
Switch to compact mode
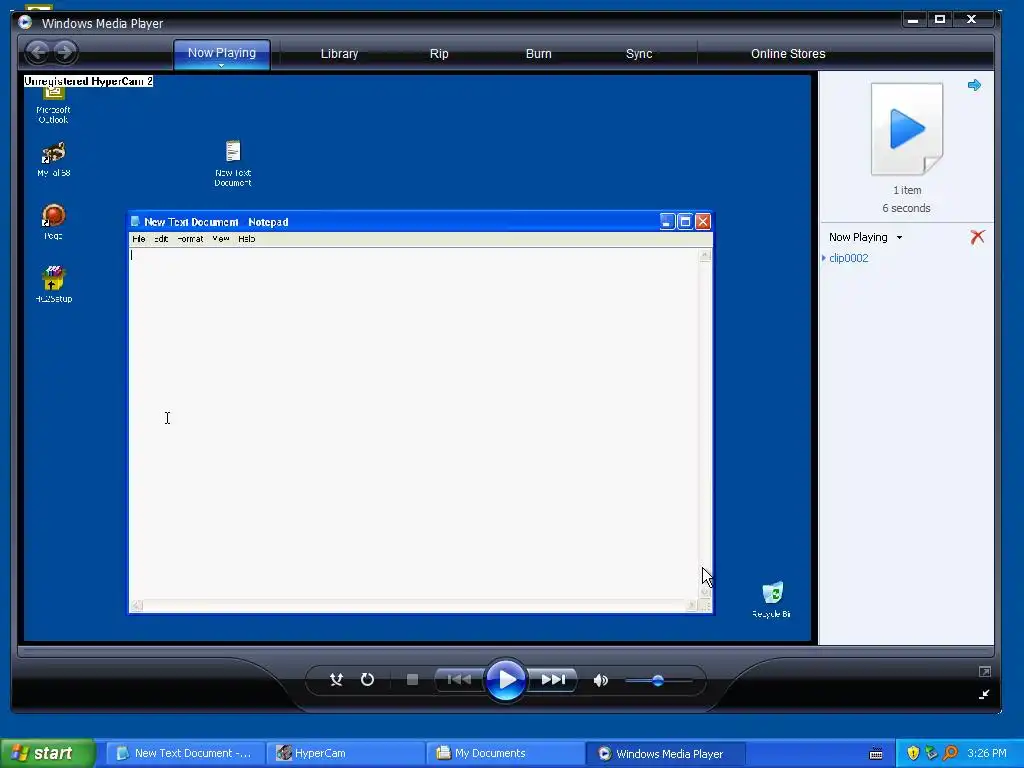tap(984, 694)
